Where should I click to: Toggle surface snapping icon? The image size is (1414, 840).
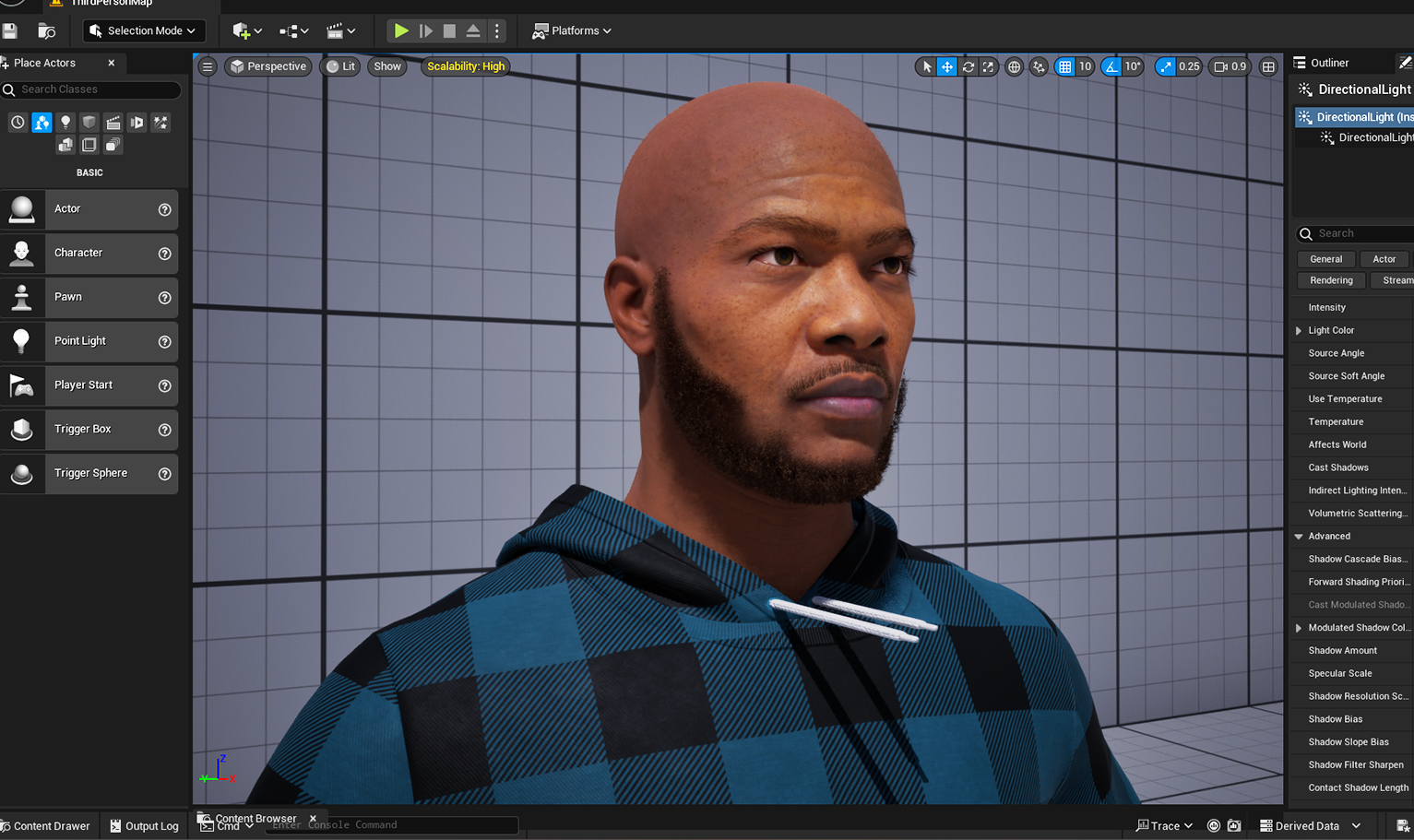click(x=1039, y=66)
